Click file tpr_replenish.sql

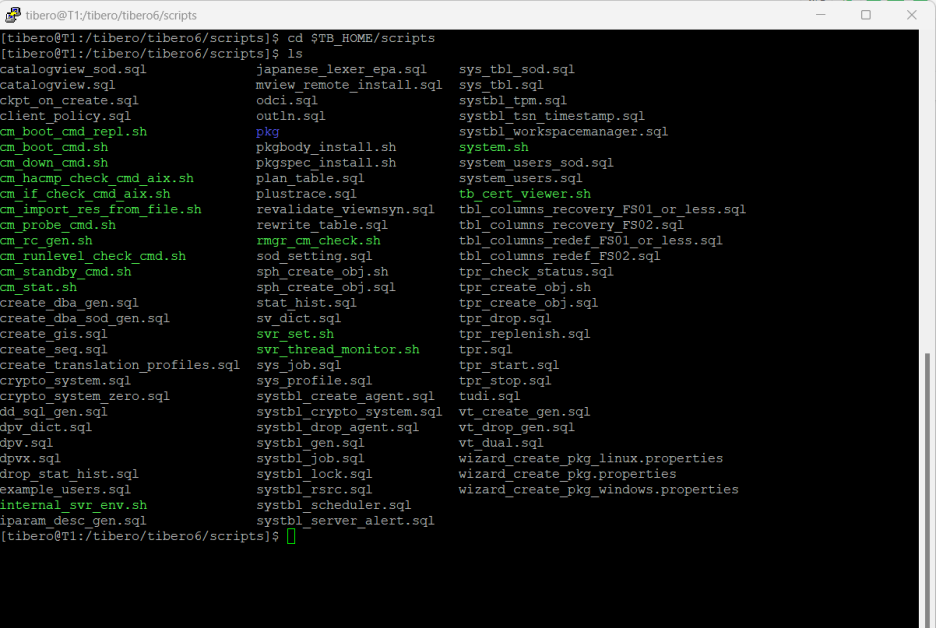(x=524, y=334)
